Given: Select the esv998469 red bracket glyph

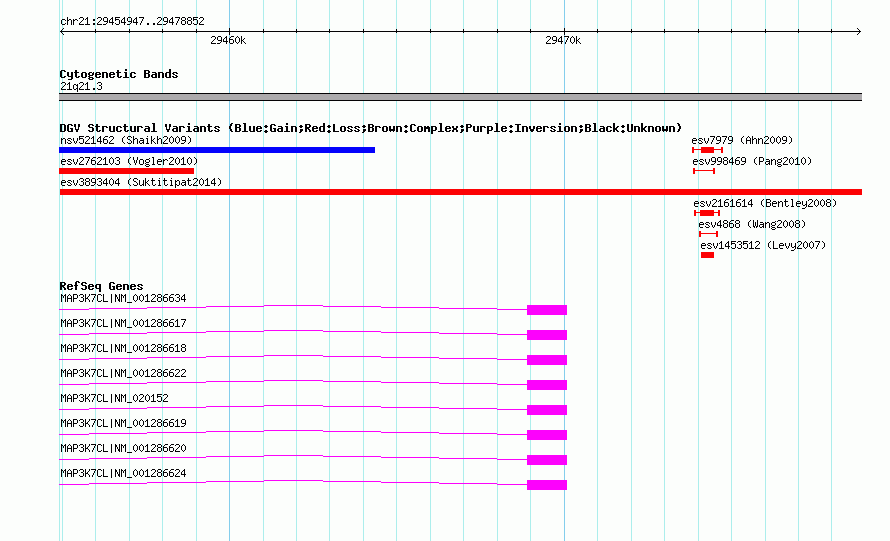Looking at the screenshot, I should [704, 171].
